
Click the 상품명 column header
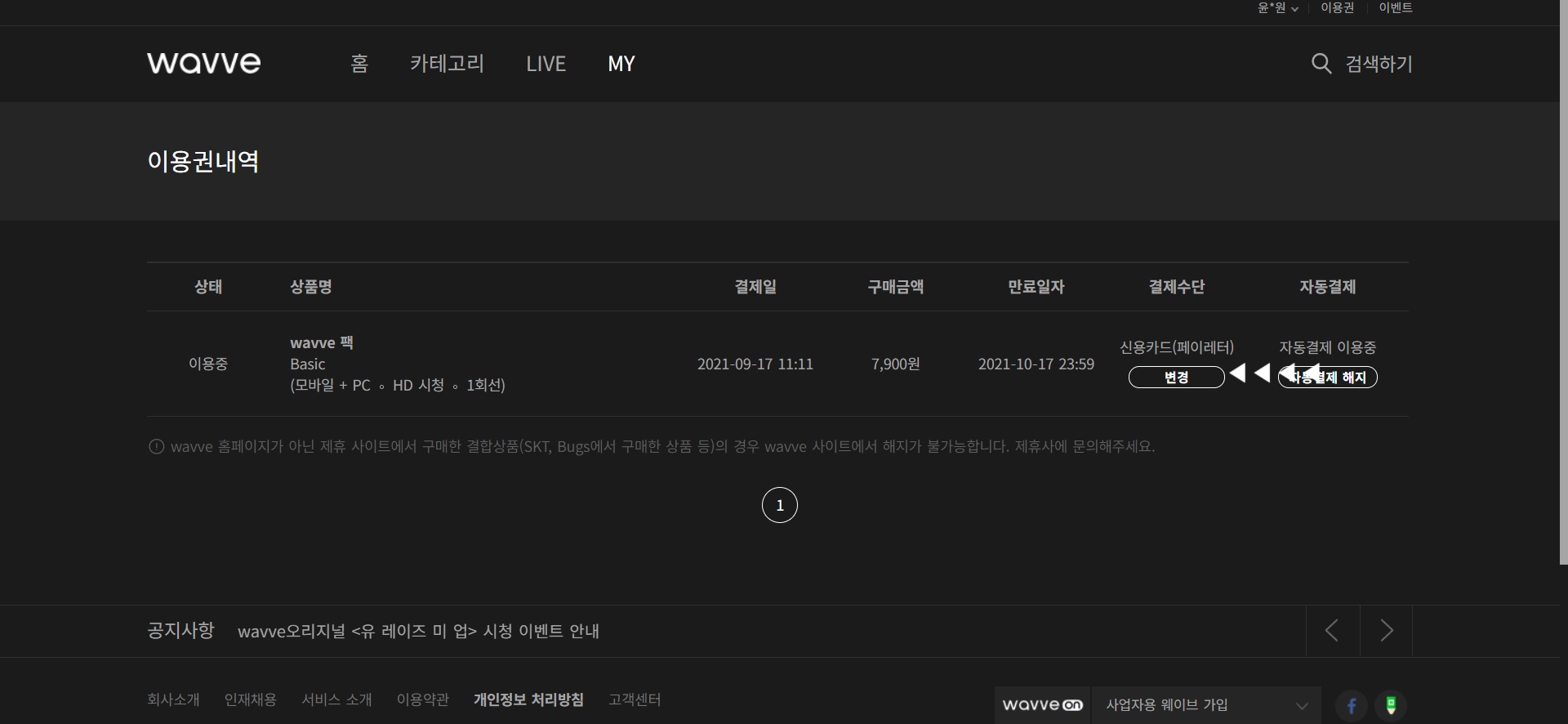point(311,287)
